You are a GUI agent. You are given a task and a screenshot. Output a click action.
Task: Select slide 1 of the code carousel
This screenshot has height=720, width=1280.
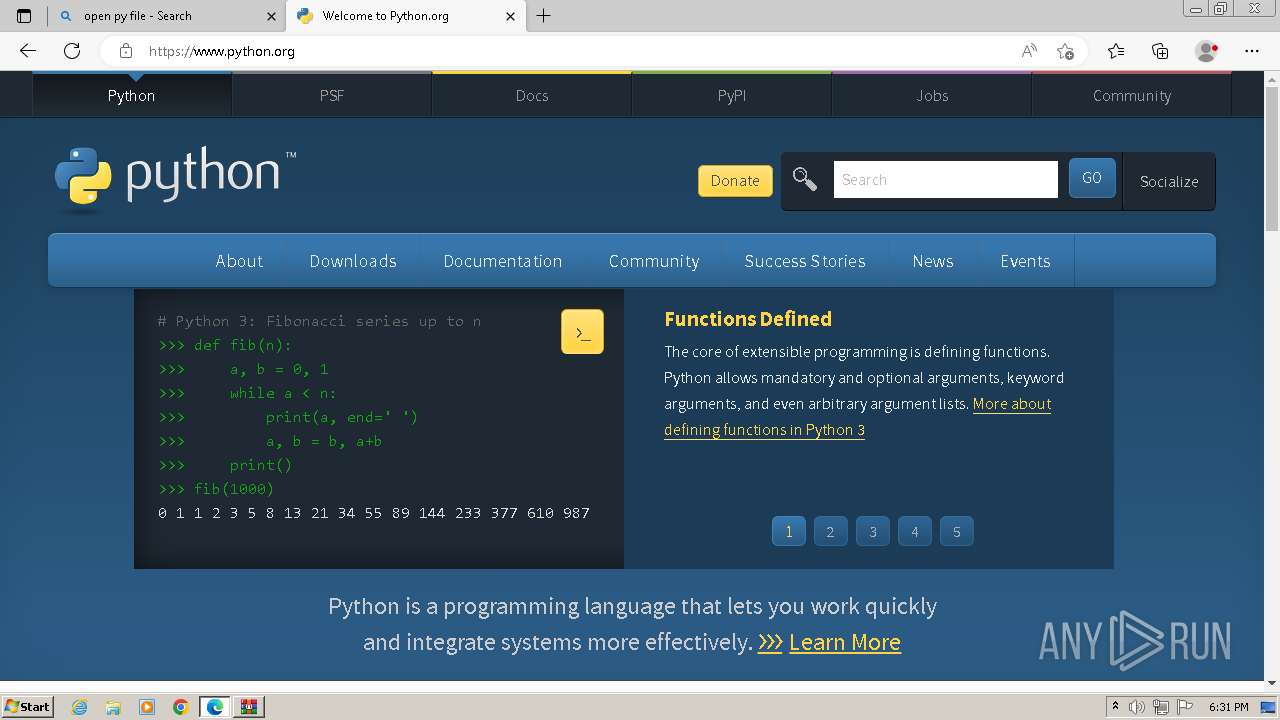788,531
